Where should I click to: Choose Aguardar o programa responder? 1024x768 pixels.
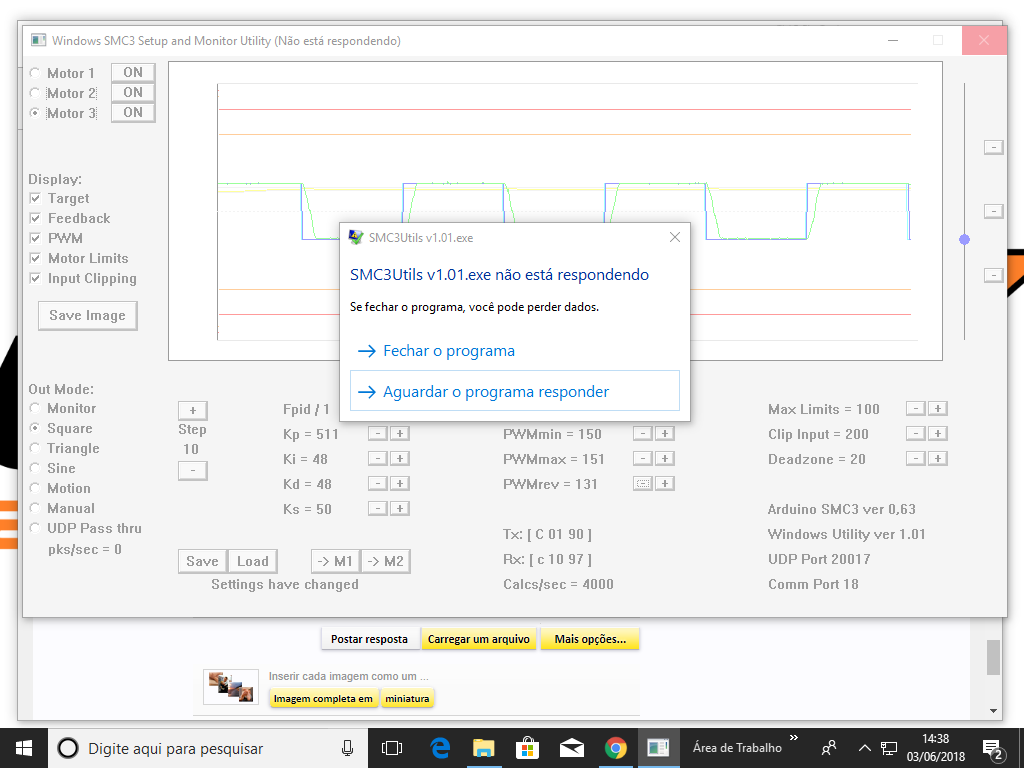tap(515, 391)
